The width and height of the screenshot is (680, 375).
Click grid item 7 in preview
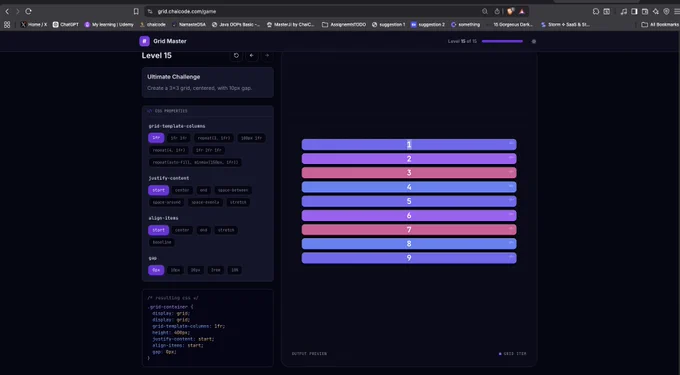(x=409, y=230)
